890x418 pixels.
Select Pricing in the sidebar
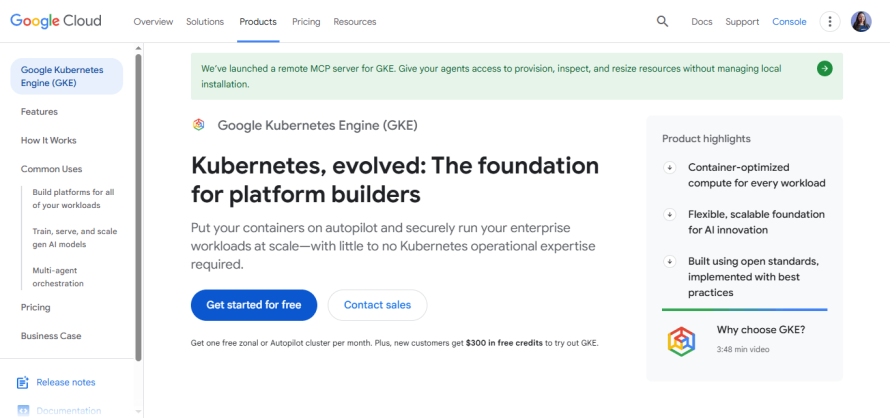point(35,307)
